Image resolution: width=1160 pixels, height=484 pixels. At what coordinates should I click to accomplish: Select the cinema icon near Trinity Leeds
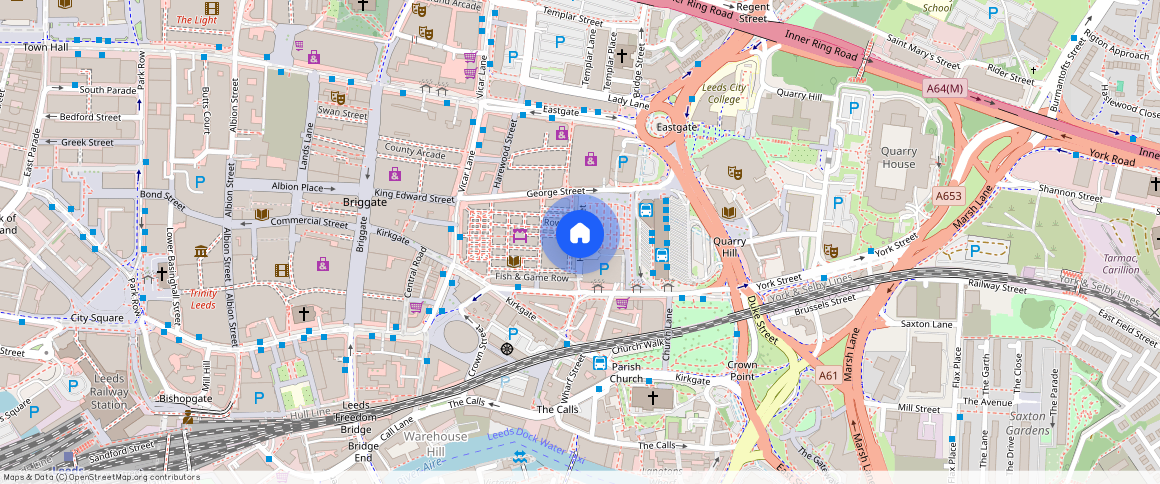[x=282, y=270]
